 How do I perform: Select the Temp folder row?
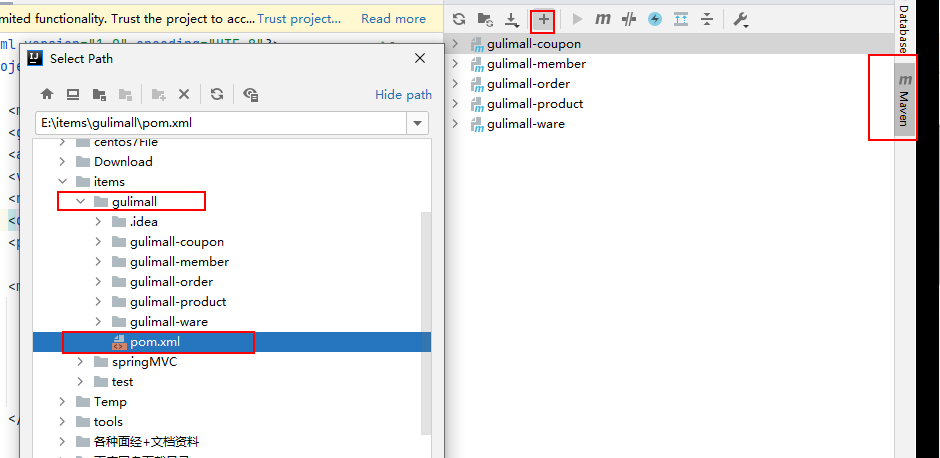click(232, 402)
